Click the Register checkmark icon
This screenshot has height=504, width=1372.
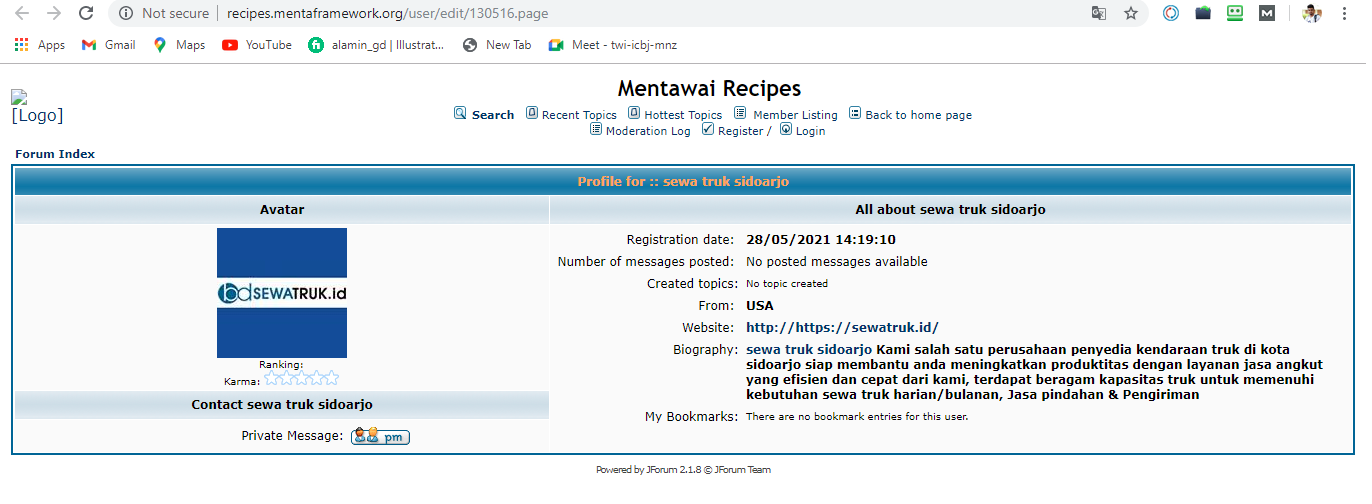point(708,129)
